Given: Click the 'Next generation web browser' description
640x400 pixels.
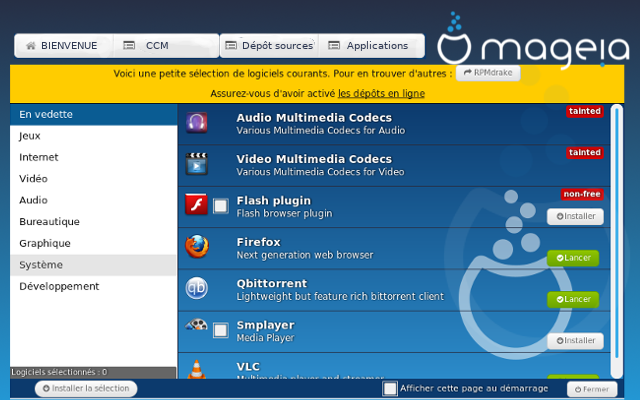Looking at the screenshot, I should coord(305,255).
